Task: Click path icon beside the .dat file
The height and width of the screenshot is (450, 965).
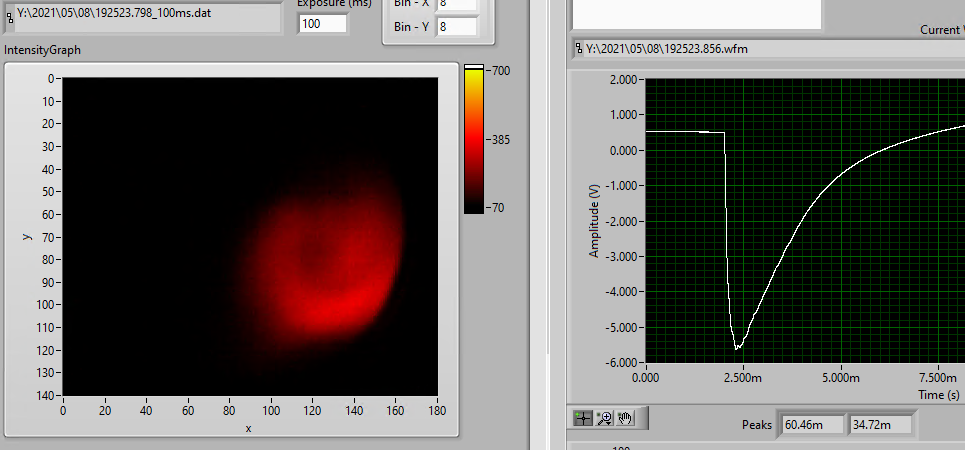Action: click(10, 17)
